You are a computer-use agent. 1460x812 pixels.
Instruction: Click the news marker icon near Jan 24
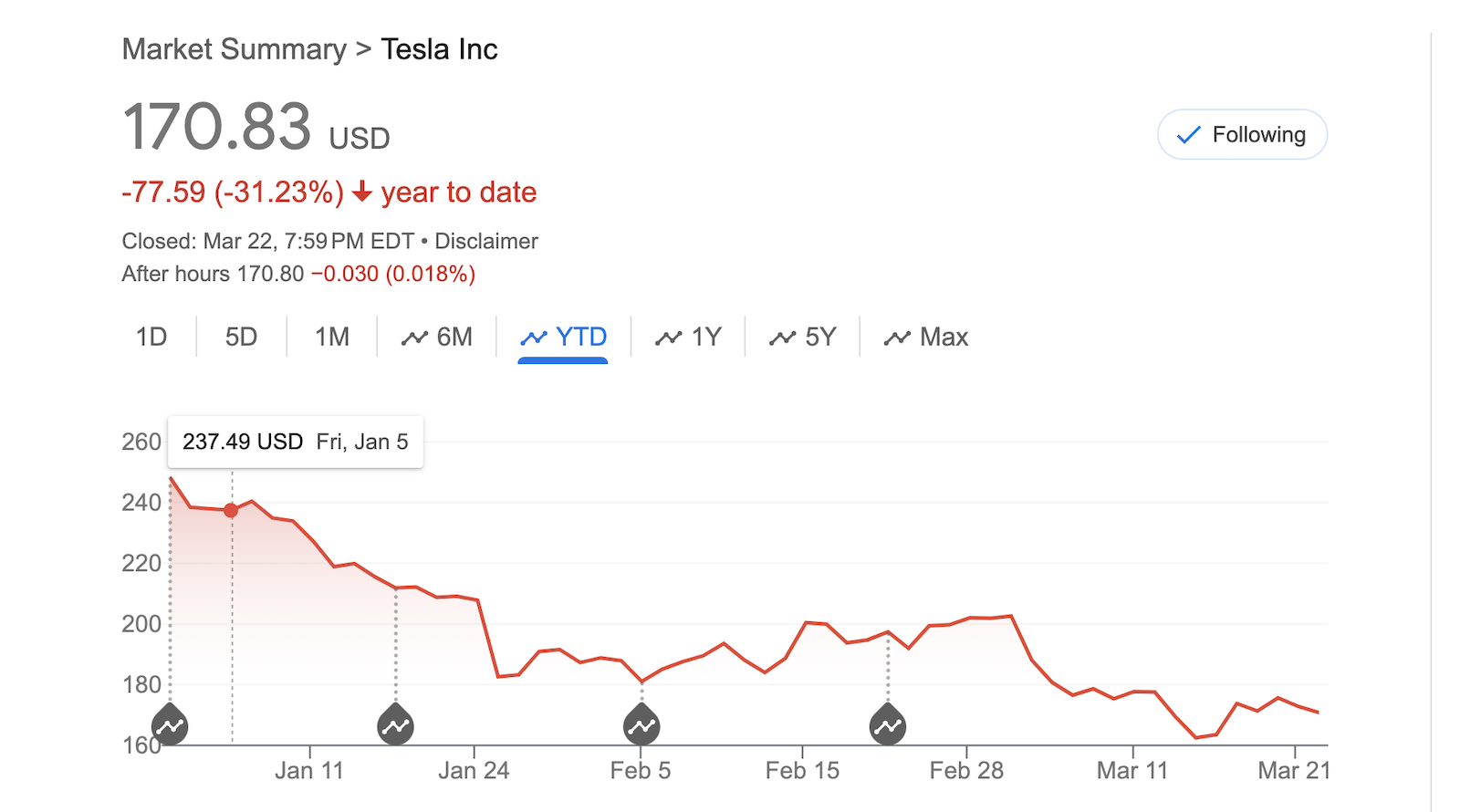[x=395, y=726]
